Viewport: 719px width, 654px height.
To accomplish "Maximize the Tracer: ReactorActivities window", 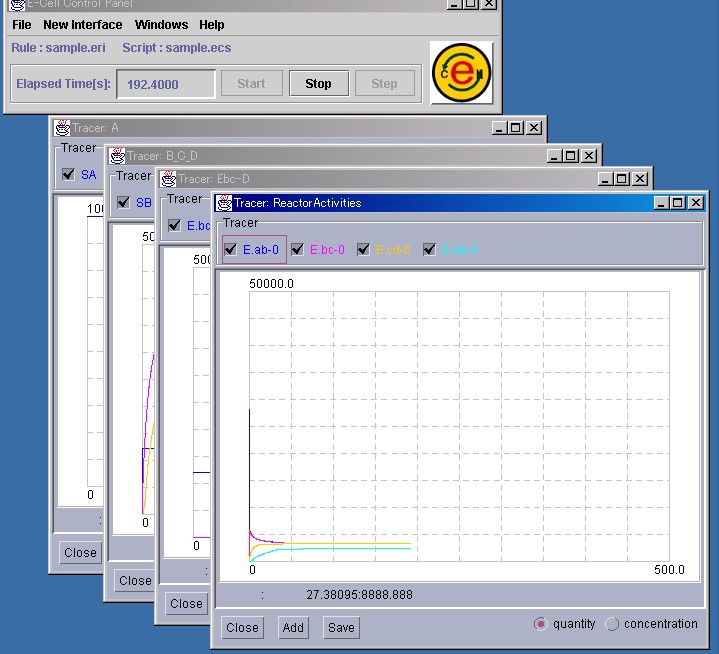I will (677, 203).
